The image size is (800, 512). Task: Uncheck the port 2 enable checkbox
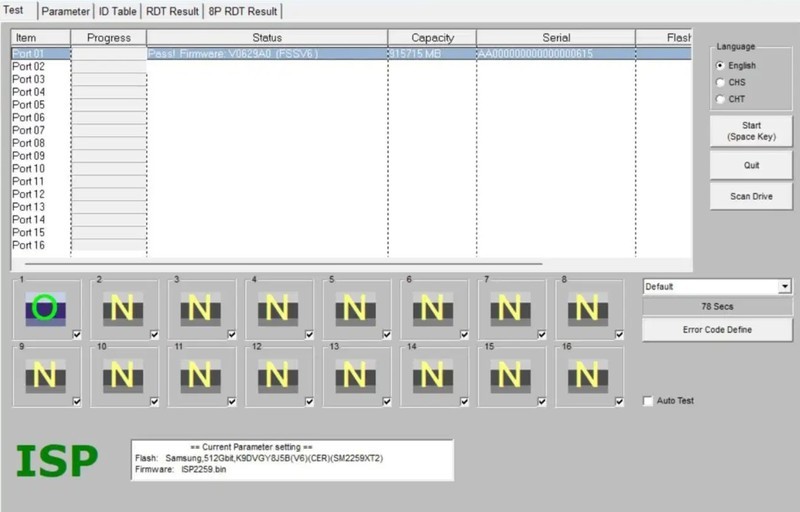(155, 335)
